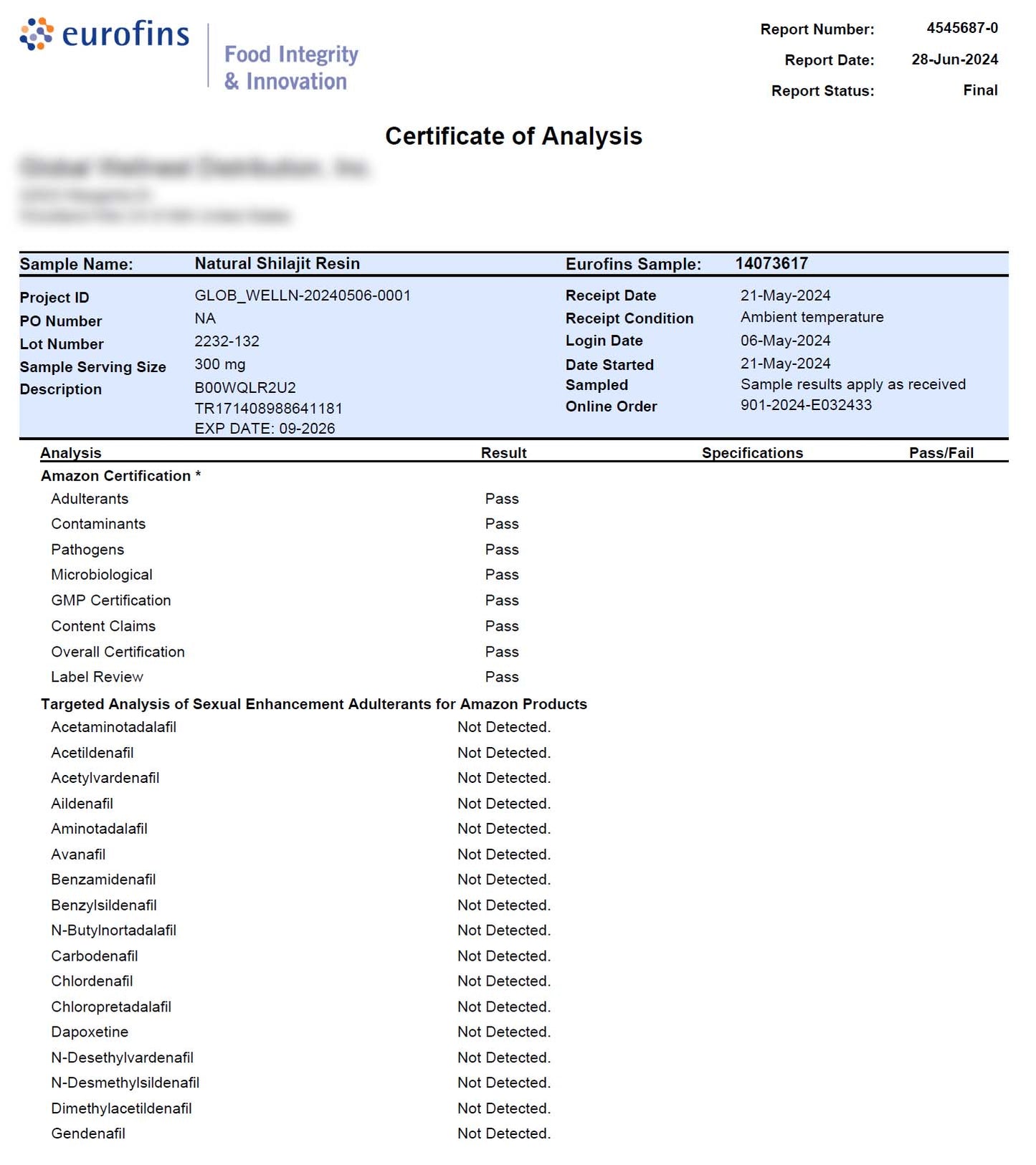The height and width of the screenshot is (1165, 1036).
Task: Select the code TR171408988641181
Action: (x=269, y=409)
